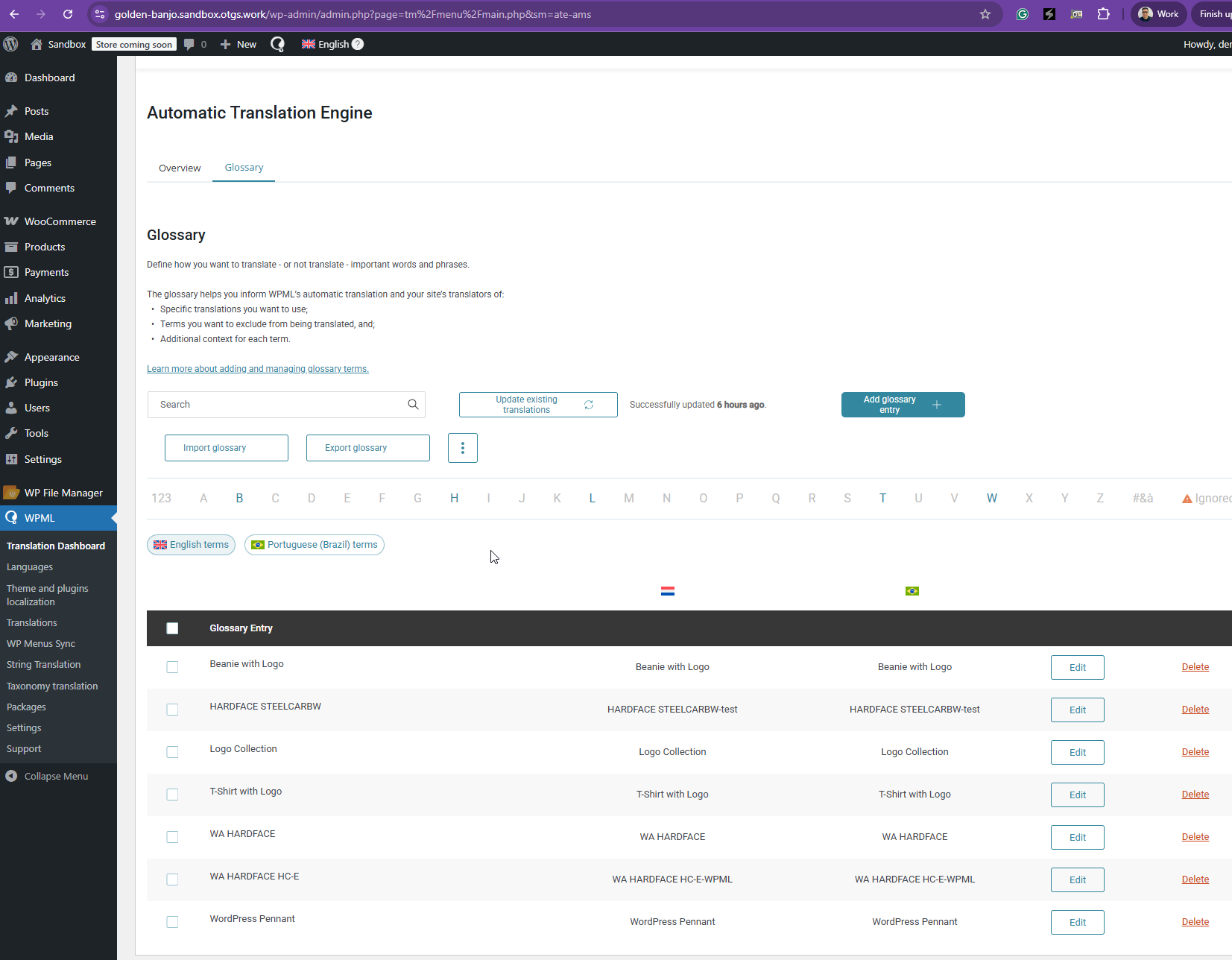The height and width of the screenshot is (960, 1232).
Task: Open the comments bubble in admin bar
Action: 189,44
